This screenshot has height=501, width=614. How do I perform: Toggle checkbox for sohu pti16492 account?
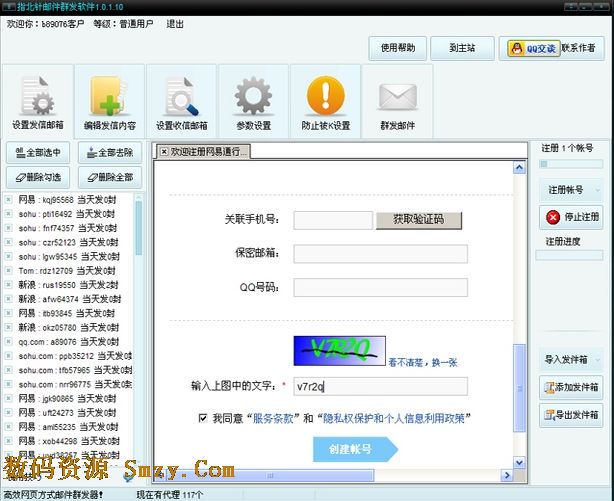[8, 214]
